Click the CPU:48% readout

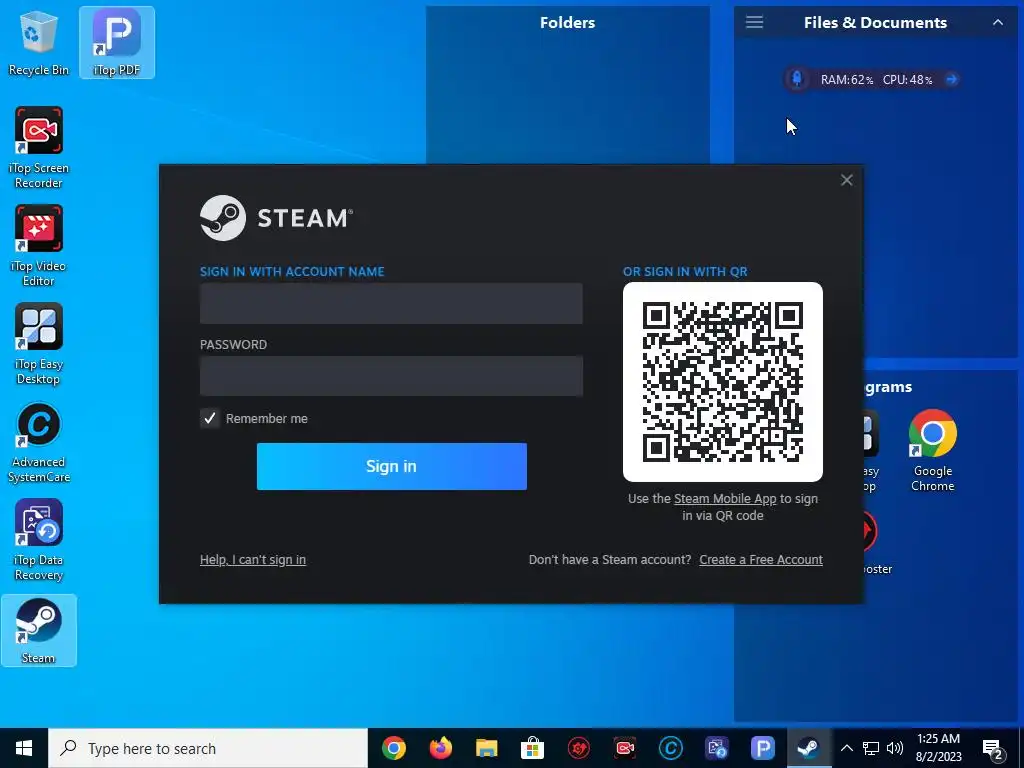click(x=908, y=80)
